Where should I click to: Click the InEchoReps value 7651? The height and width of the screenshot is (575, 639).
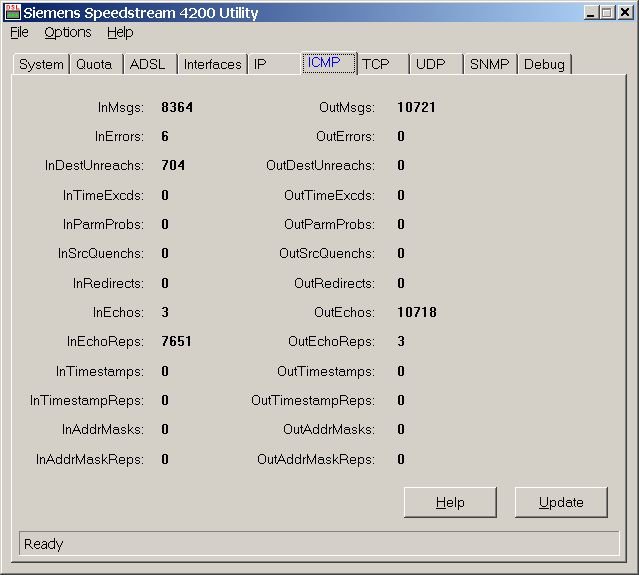[176, 341]
